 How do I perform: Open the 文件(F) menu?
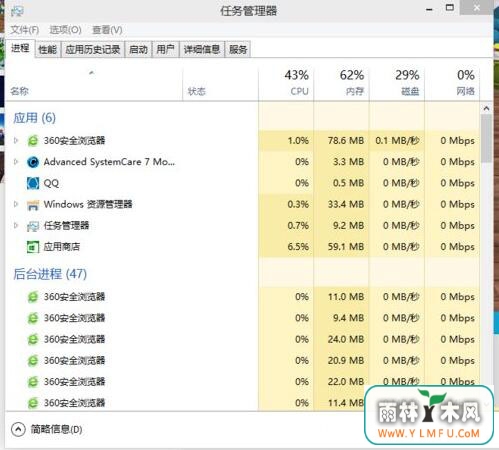[25, 30]
